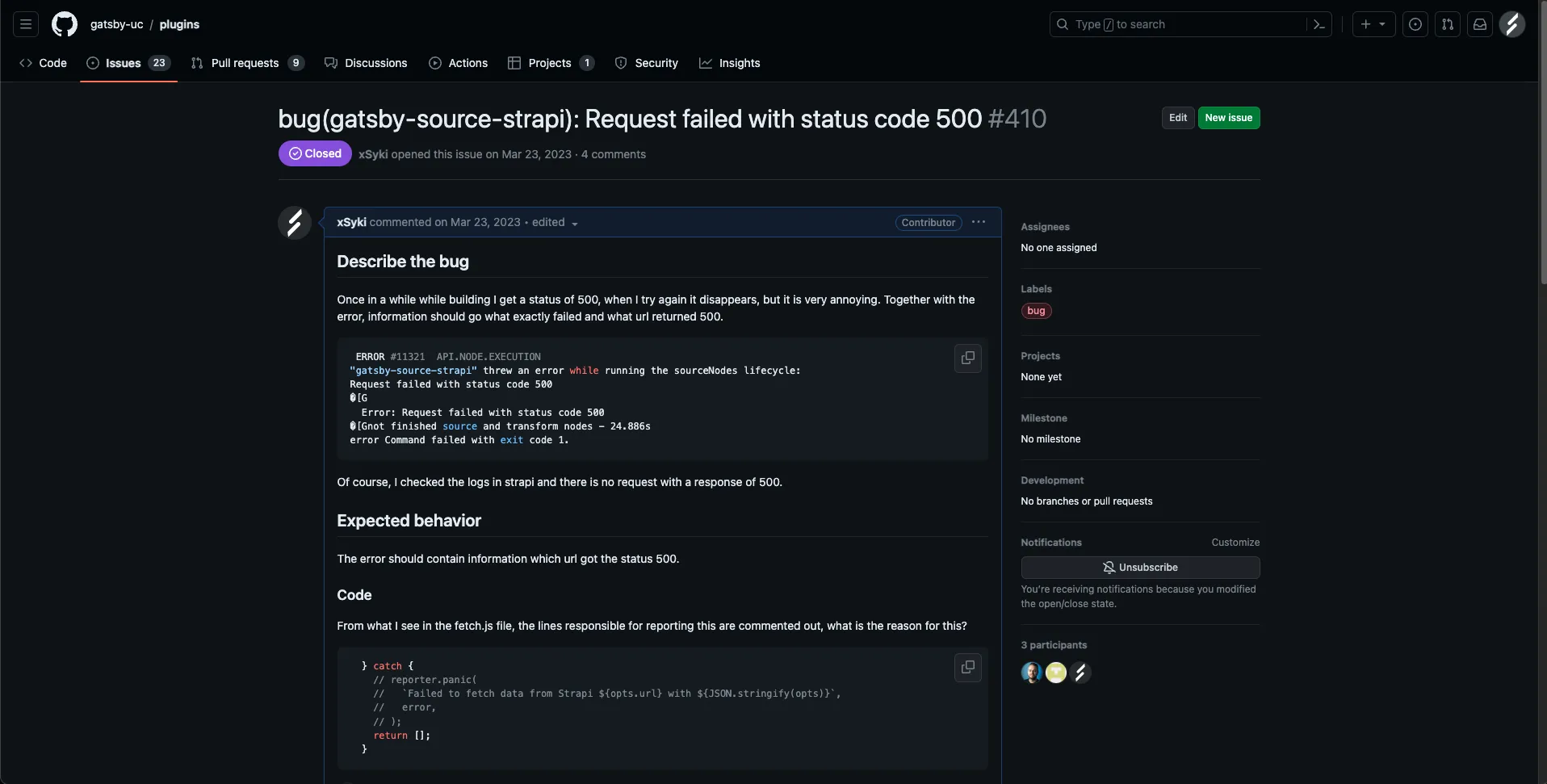This screenshot has width=1547, height=784.
Task: Click the '3 participants' label
Action: coord(1054,645)
